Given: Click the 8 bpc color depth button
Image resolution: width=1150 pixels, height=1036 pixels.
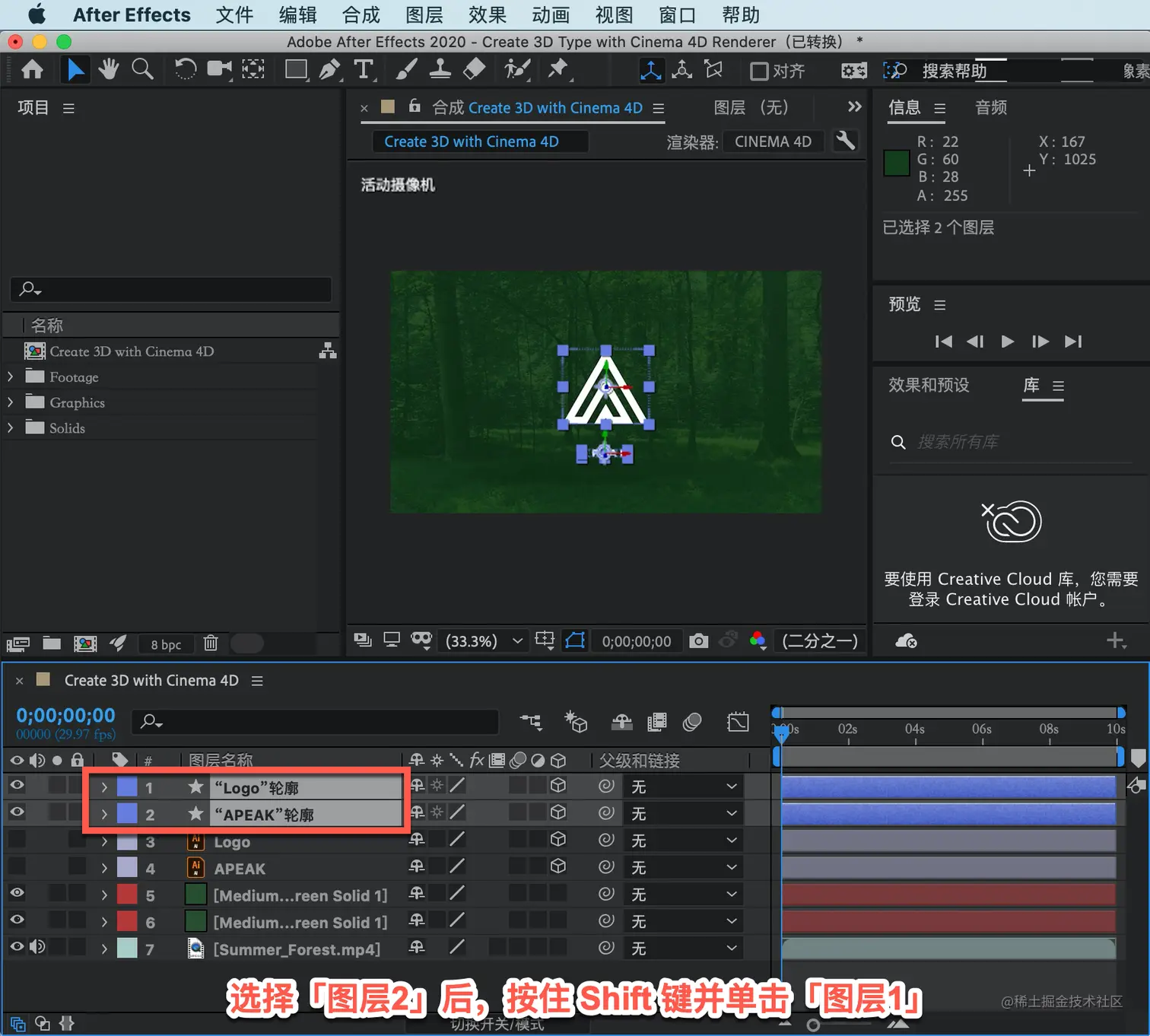Looking at the screenshot, I should [x=166, y=644].
